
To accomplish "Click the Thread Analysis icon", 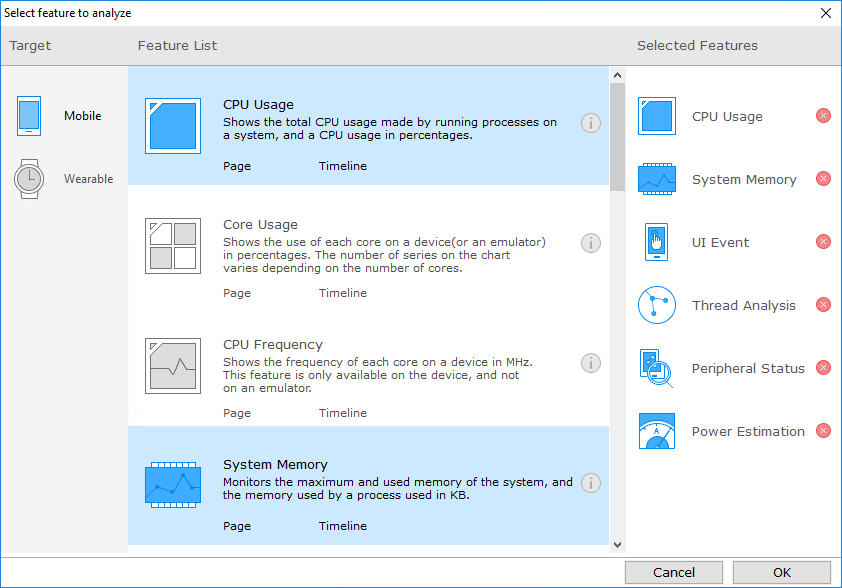I will [x=656, y=305].
